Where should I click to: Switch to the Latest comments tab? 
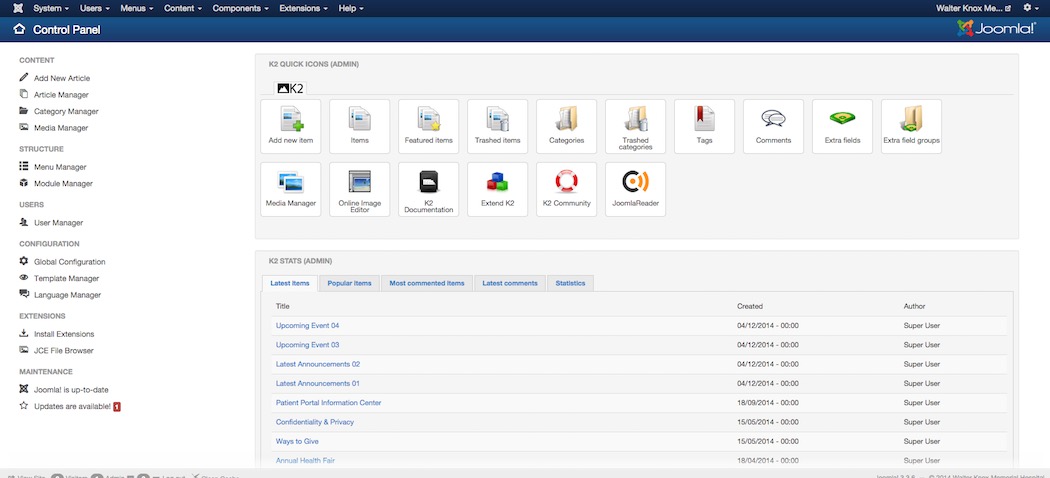coord(510,283)
